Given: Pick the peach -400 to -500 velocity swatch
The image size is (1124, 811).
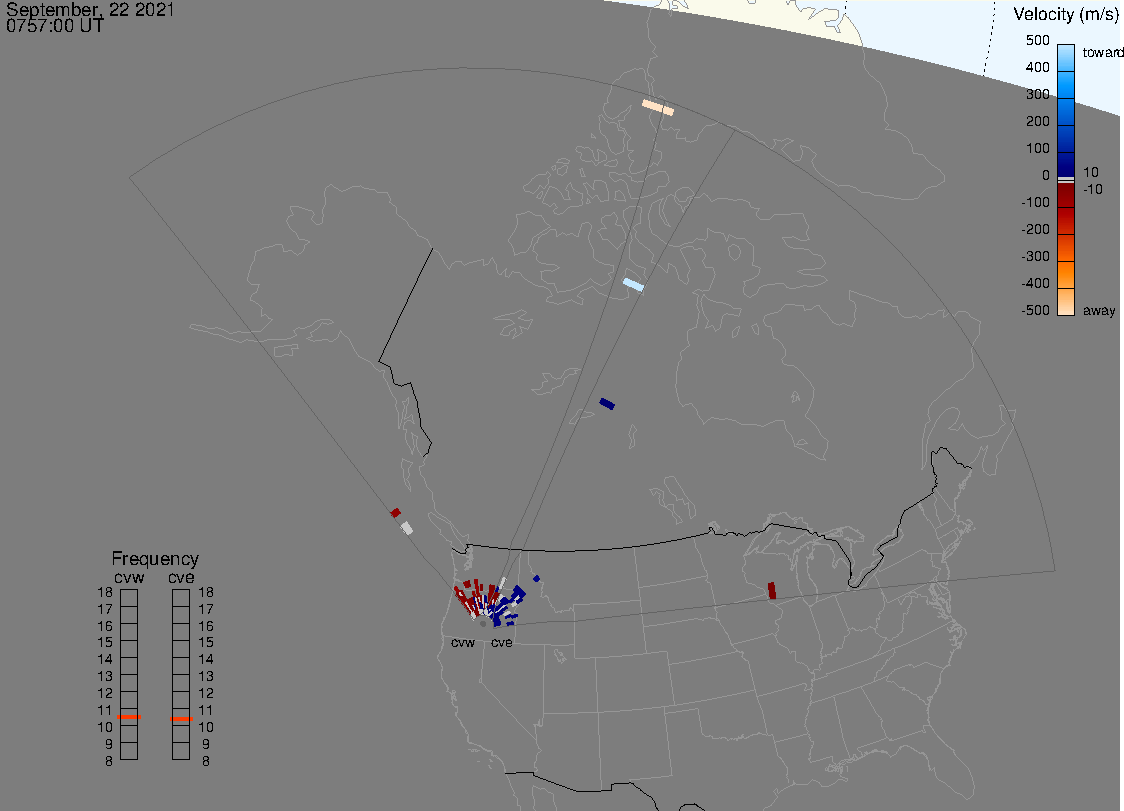Looking at the screenshot, I should click(1066, 302).
